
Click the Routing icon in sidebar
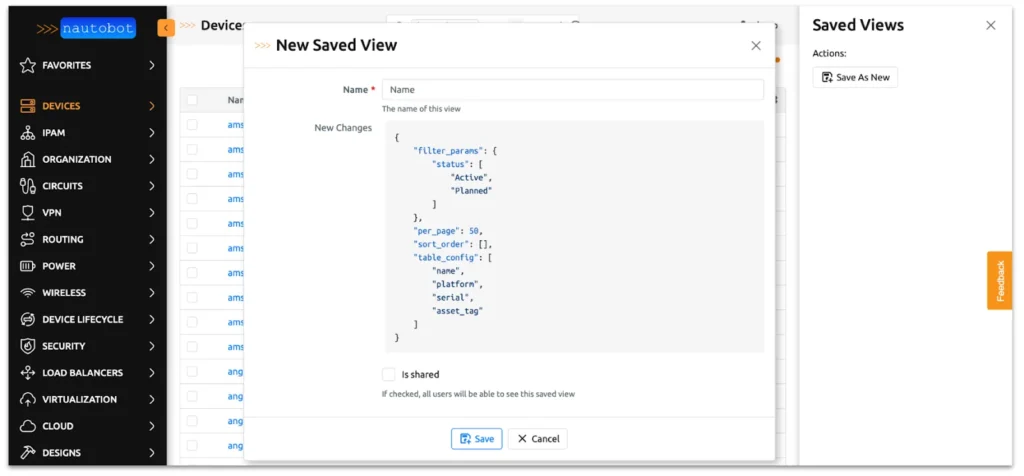point(27,240)
